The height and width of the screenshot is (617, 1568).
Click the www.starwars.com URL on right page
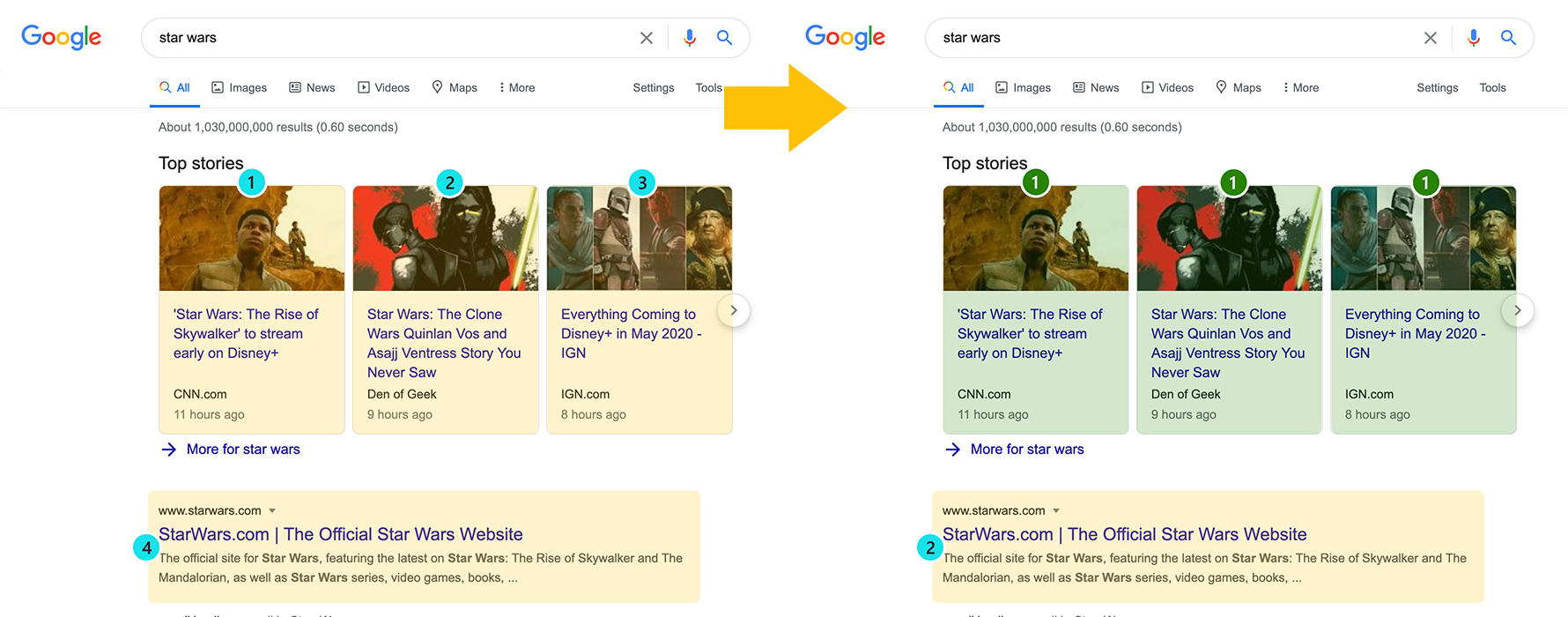(994, 510)
